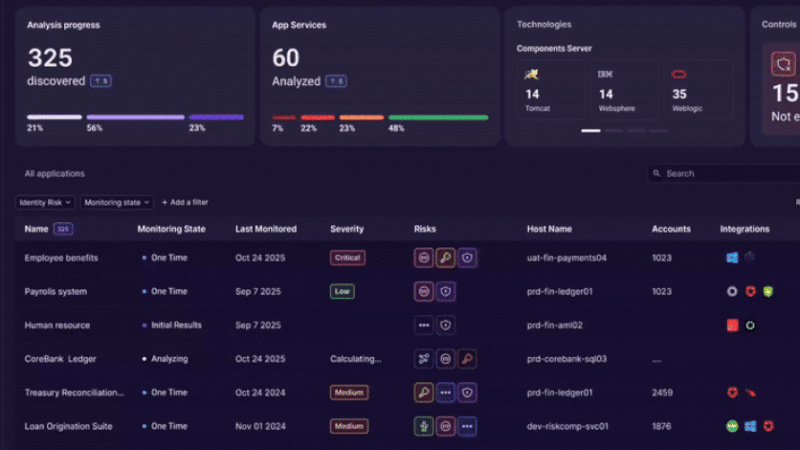The height and width of the screenshot is (450, 800).
Task: Click the green cactus risk icon for Loan Origination Suite
Action: [x=424, y=427]
